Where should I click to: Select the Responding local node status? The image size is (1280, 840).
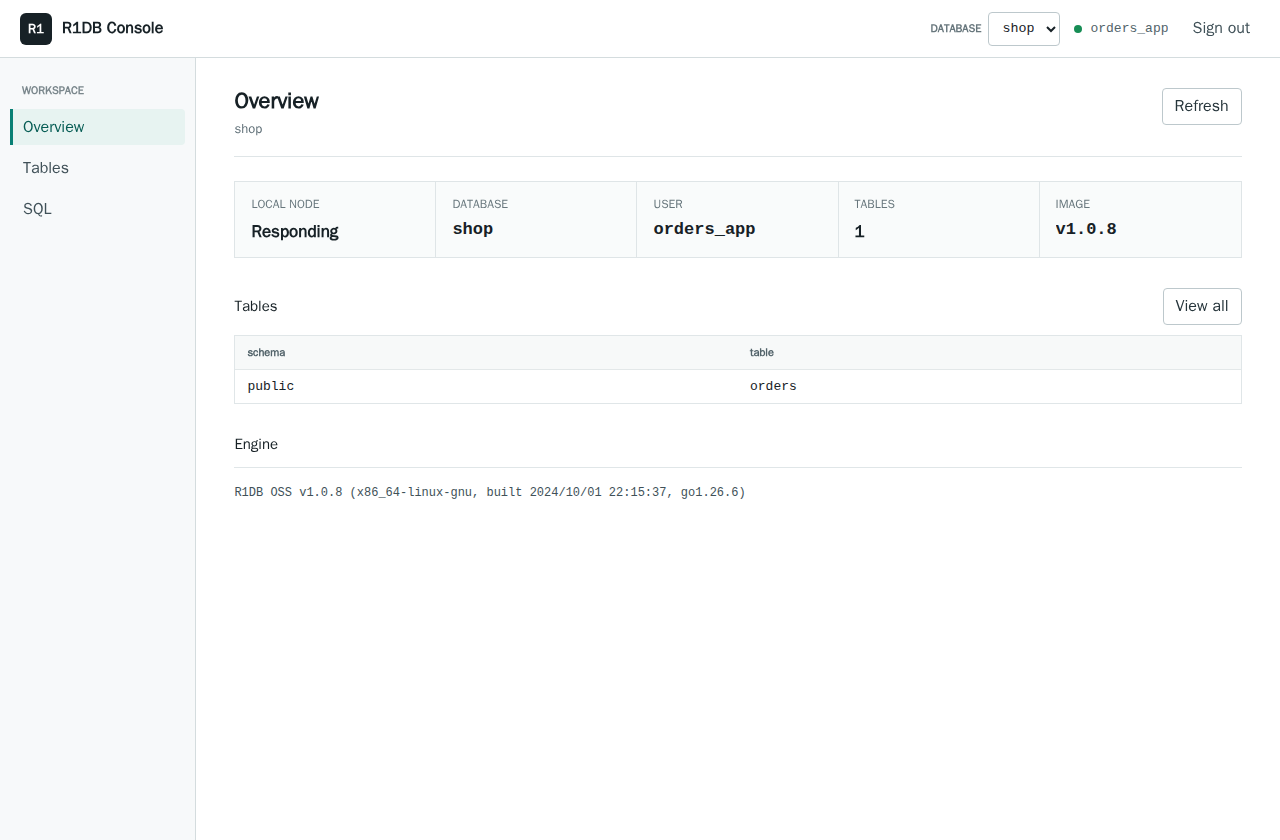295,232
